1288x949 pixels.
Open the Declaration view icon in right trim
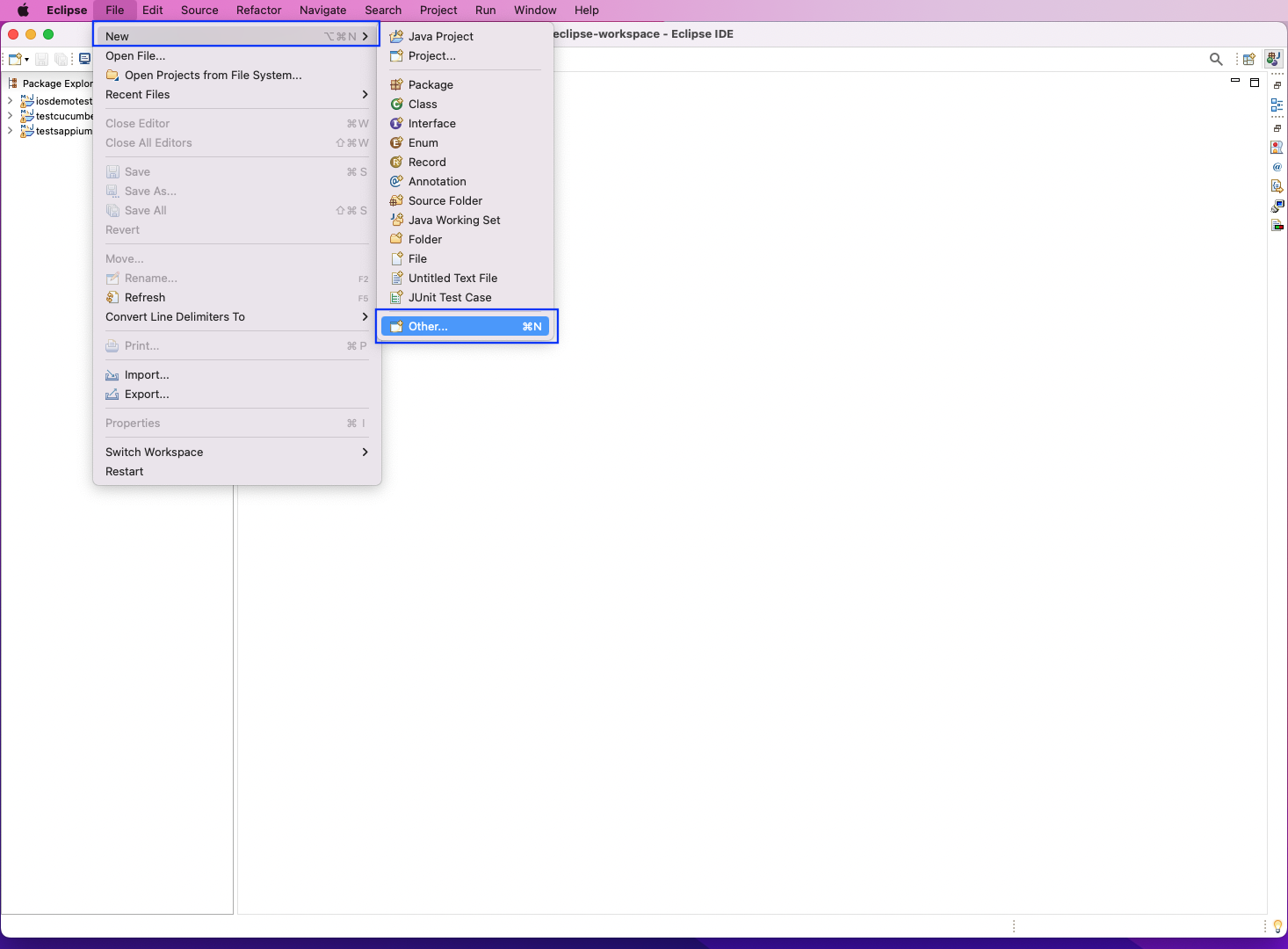[1277, 185]
